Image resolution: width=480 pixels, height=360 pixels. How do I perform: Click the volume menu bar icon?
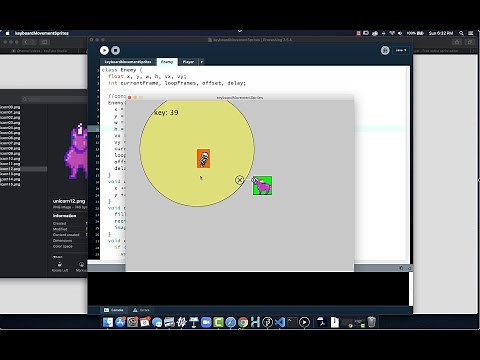[x=400, y=33]
